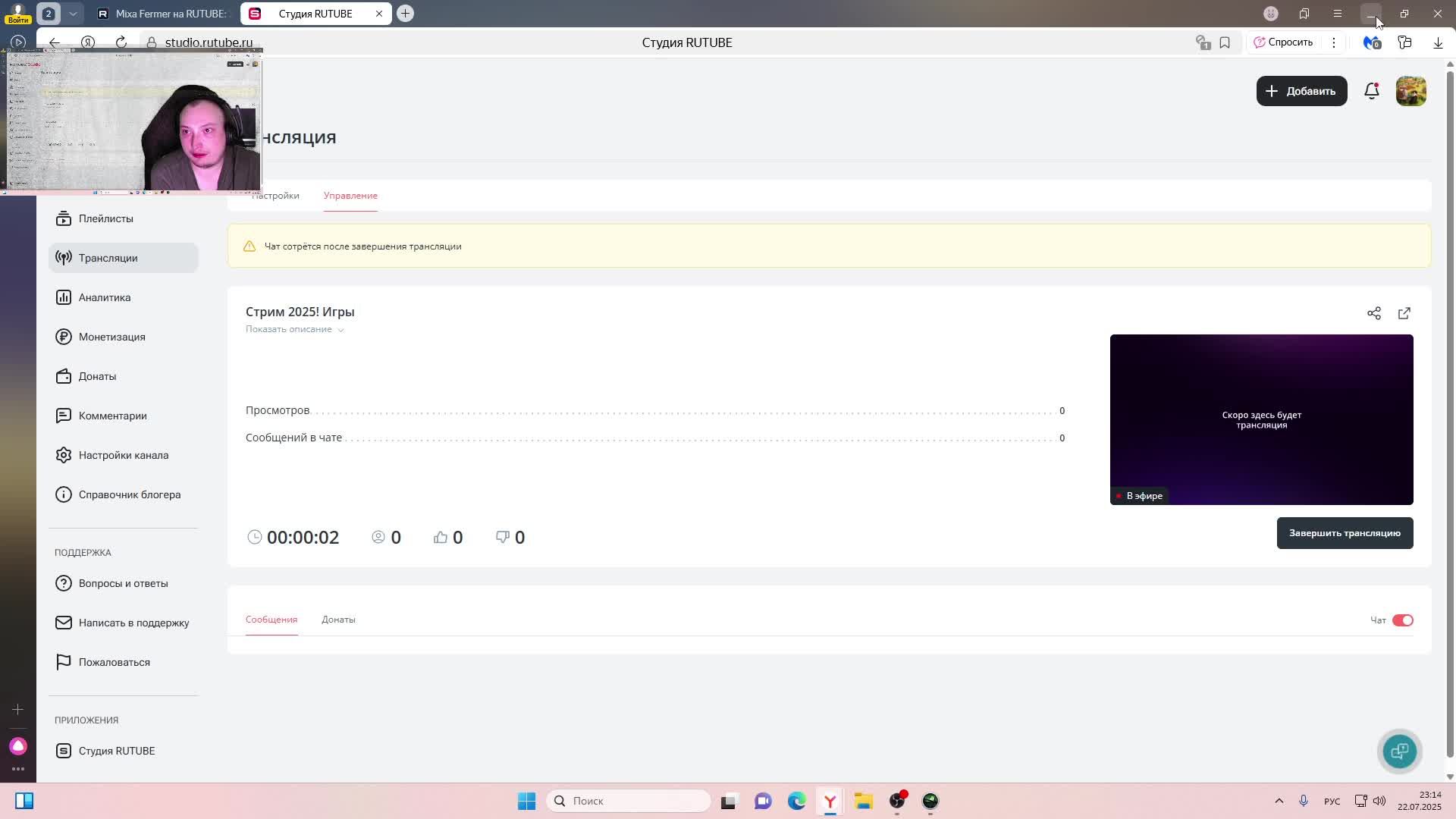This screenshot has width=1456, height=819.
Task: Open the channel profile avatar
Action: [1410, 91]
